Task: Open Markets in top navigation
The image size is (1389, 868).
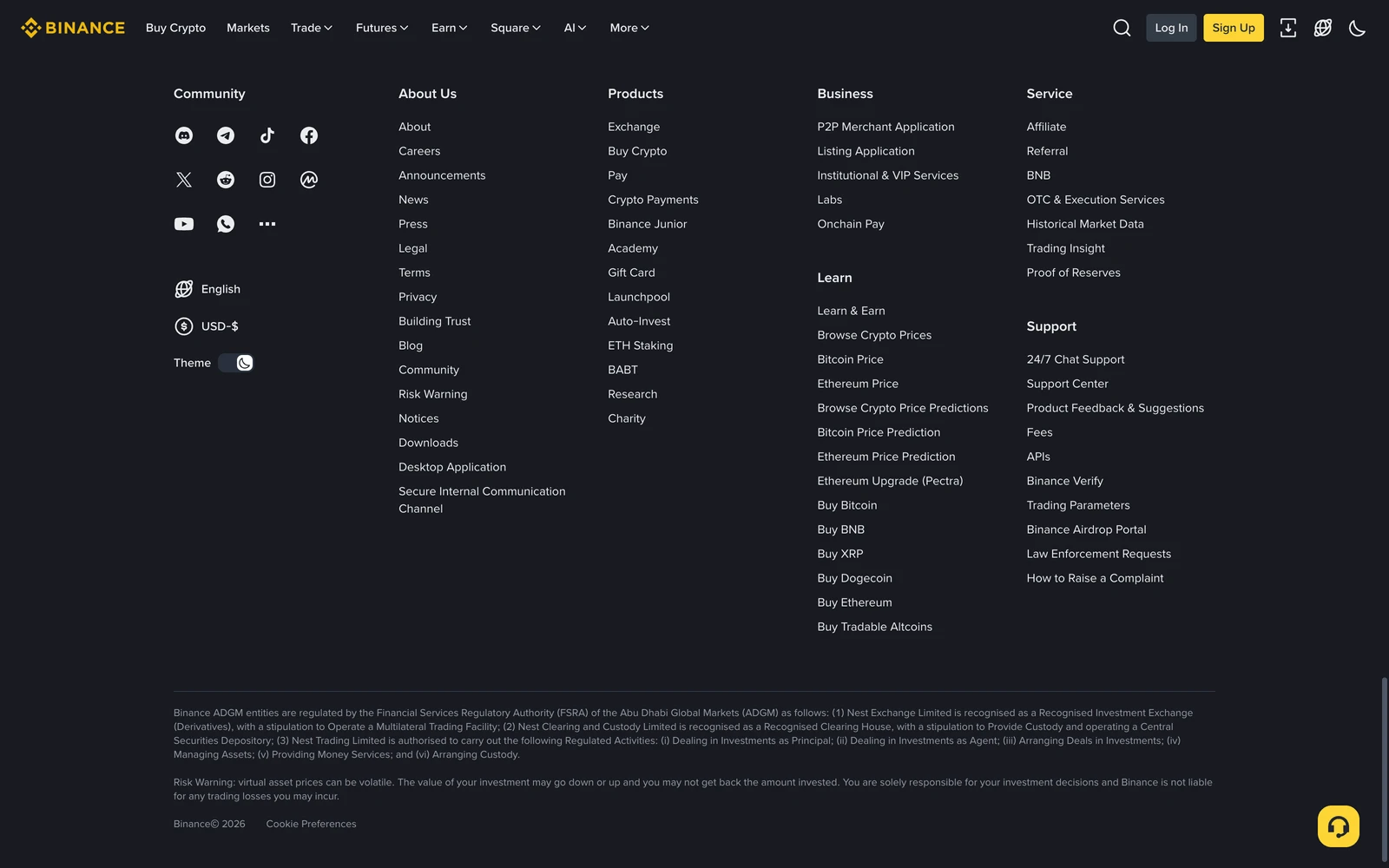Action: 248,28
